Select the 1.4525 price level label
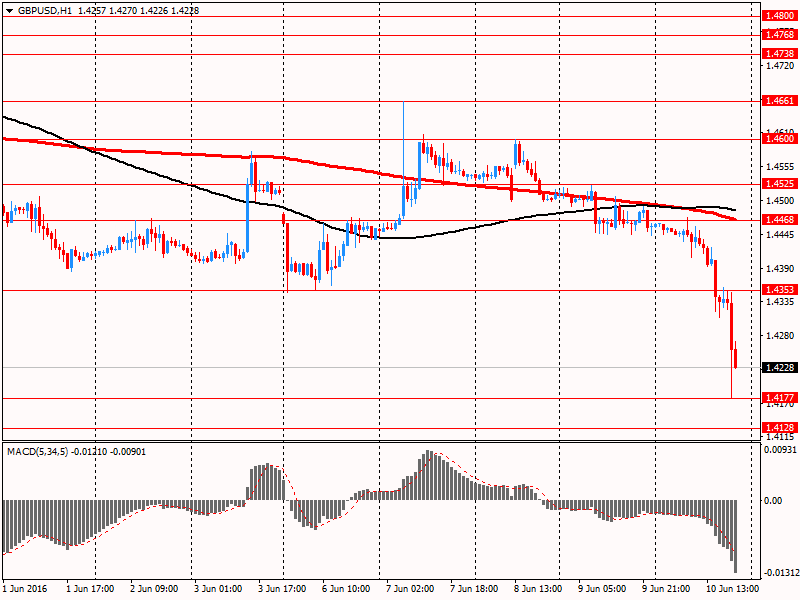The image size is (800, 600). click(779, 184)
